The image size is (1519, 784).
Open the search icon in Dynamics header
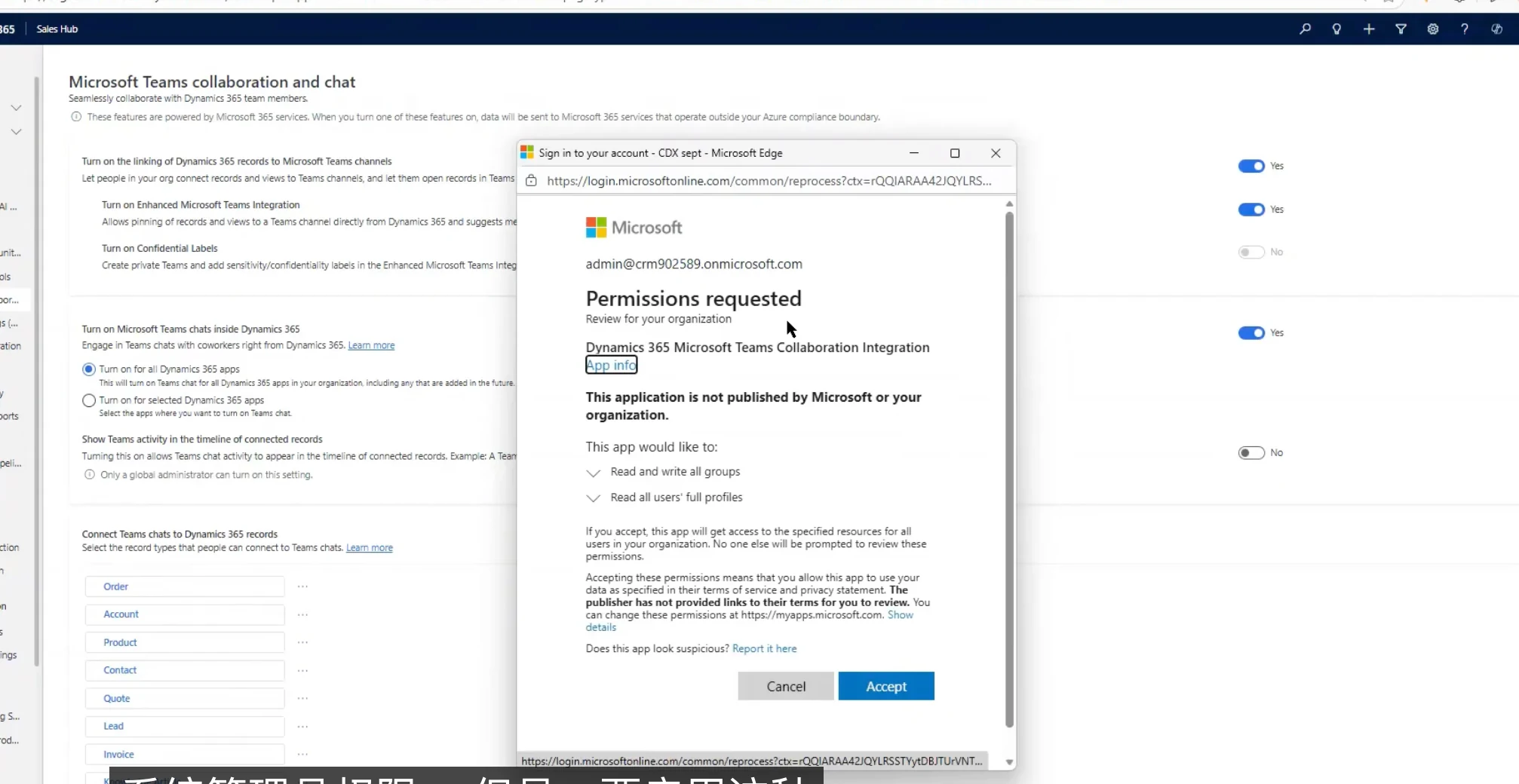click(1305, 29)
